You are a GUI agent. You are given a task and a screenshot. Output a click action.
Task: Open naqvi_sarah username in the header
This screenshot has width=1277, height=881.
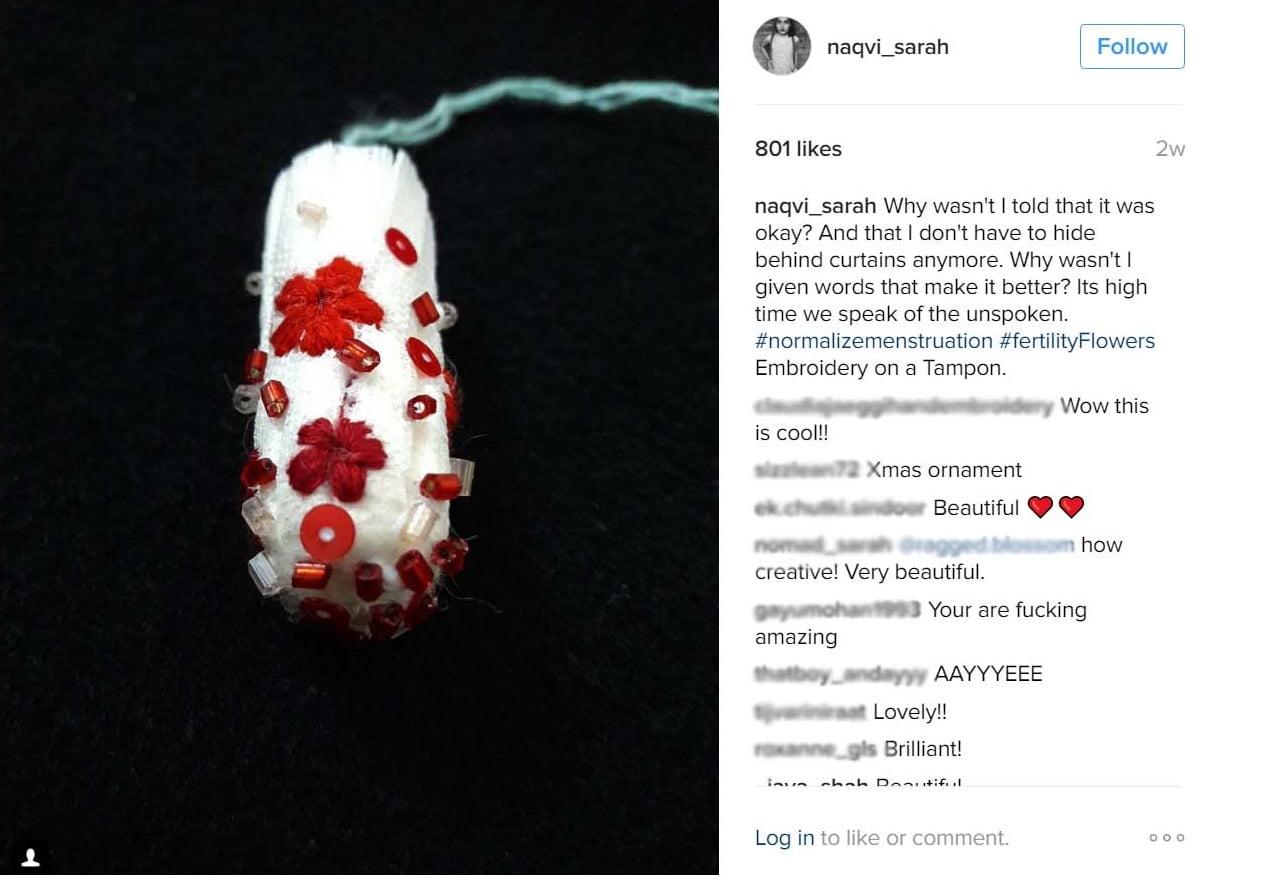tap(888, 46)
